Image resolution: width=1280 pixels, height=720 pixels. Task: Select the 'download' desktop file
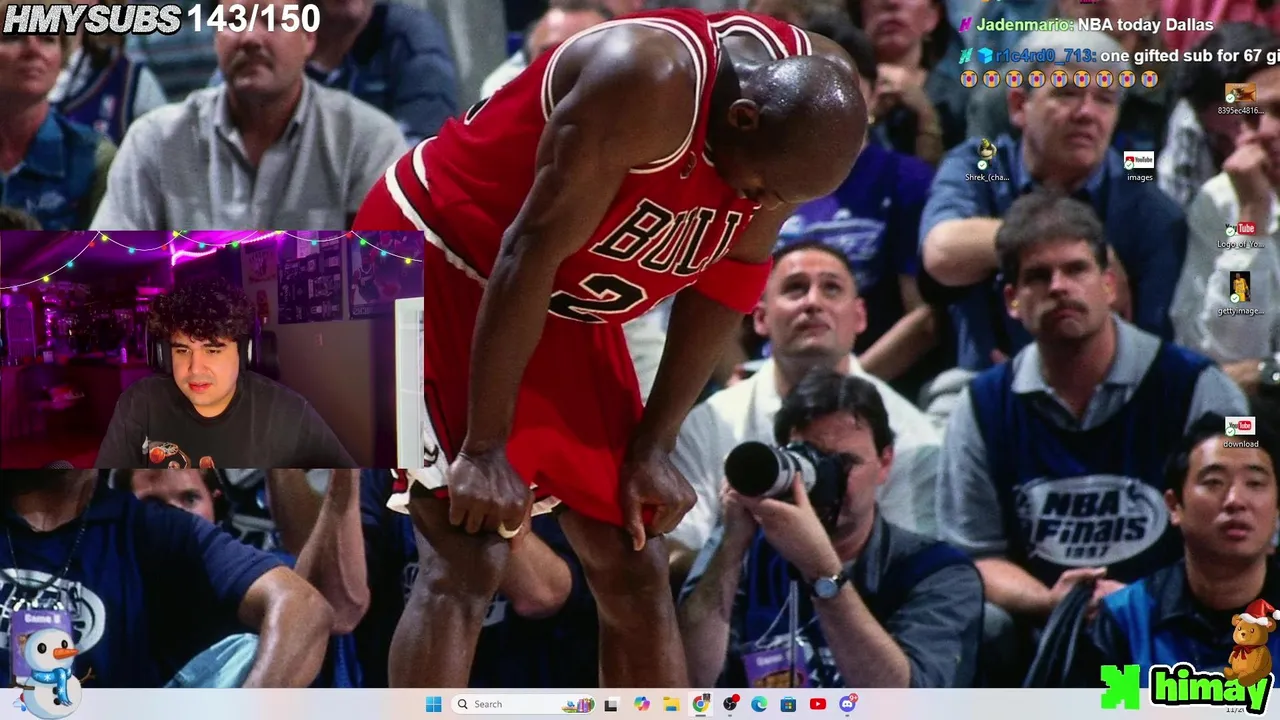point(1240,433)
